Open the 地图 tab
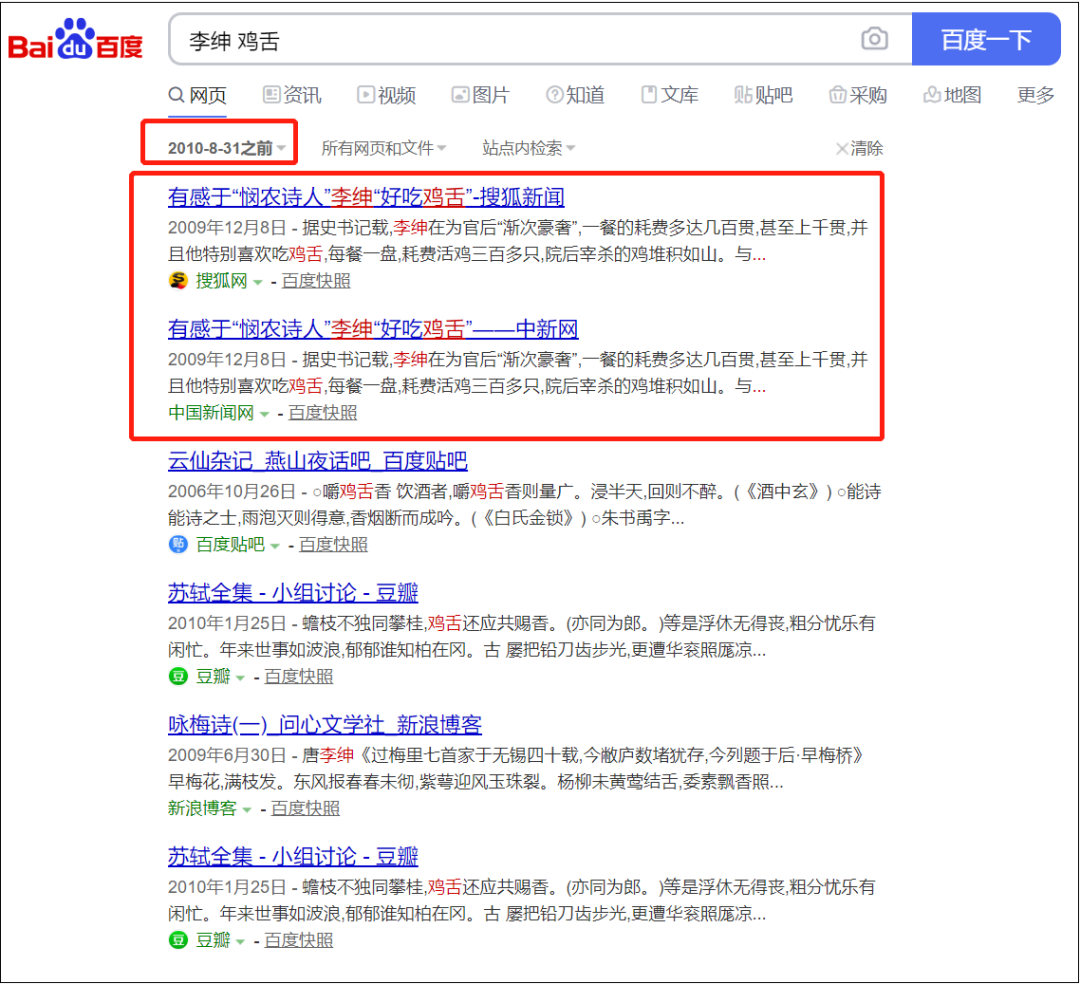1080x984 pixels. click(x=952, y=95)
